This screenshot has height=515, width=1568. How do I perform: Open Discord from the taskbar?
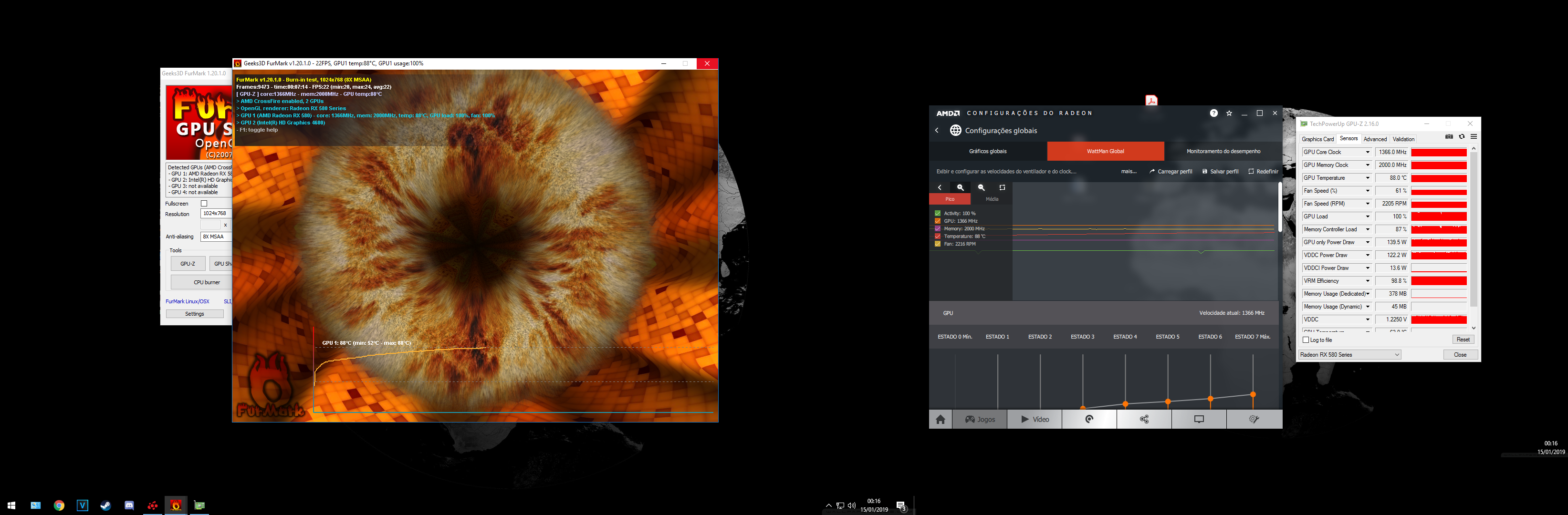129,505
